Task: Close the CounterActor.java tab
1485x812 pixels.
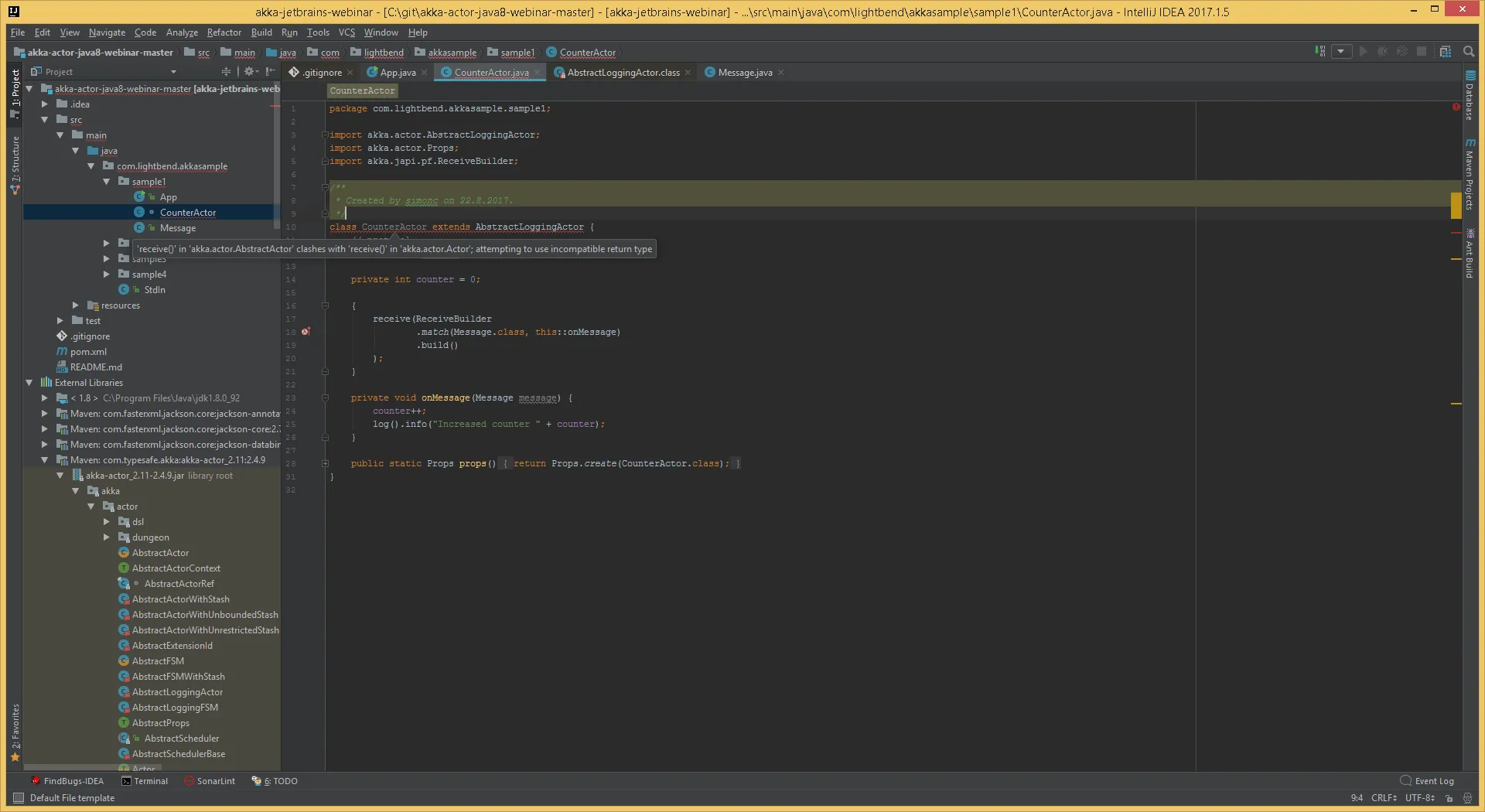Action: (538, 73)
